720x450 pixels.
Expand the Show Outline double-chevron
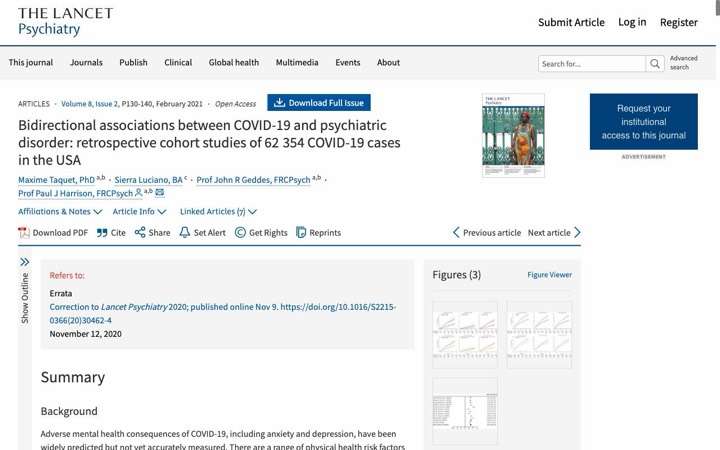point(24,262)
